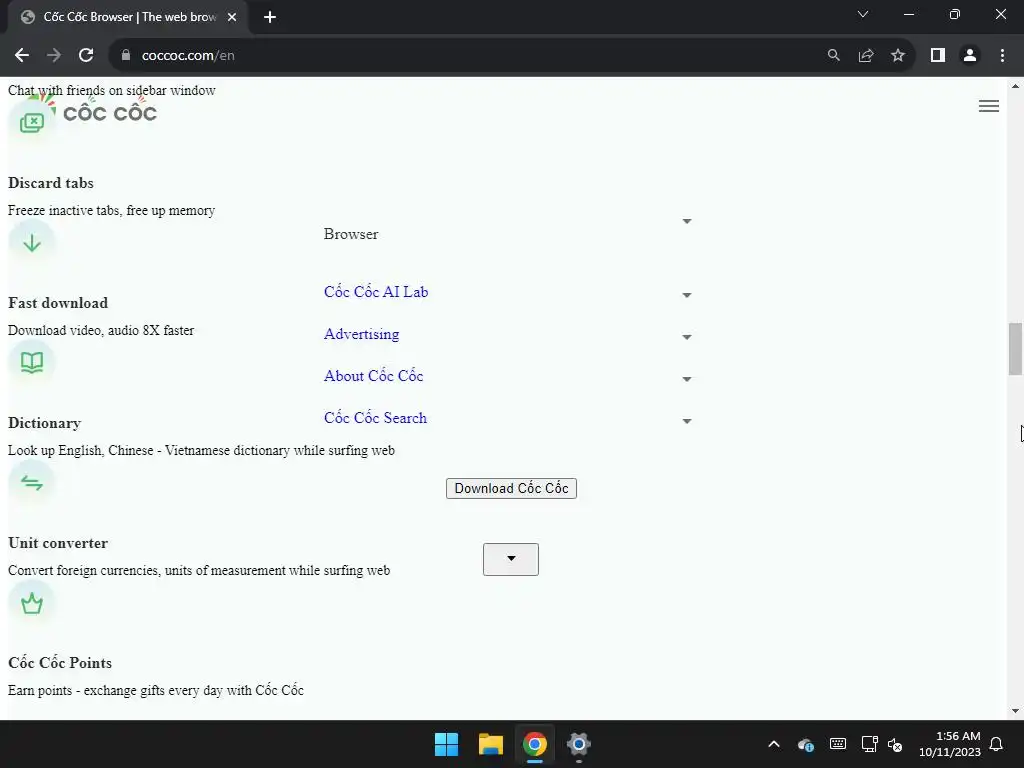Viewport: 1024px width, 768px height.
Task: Open a new browser tab
Action: (270, 17)
